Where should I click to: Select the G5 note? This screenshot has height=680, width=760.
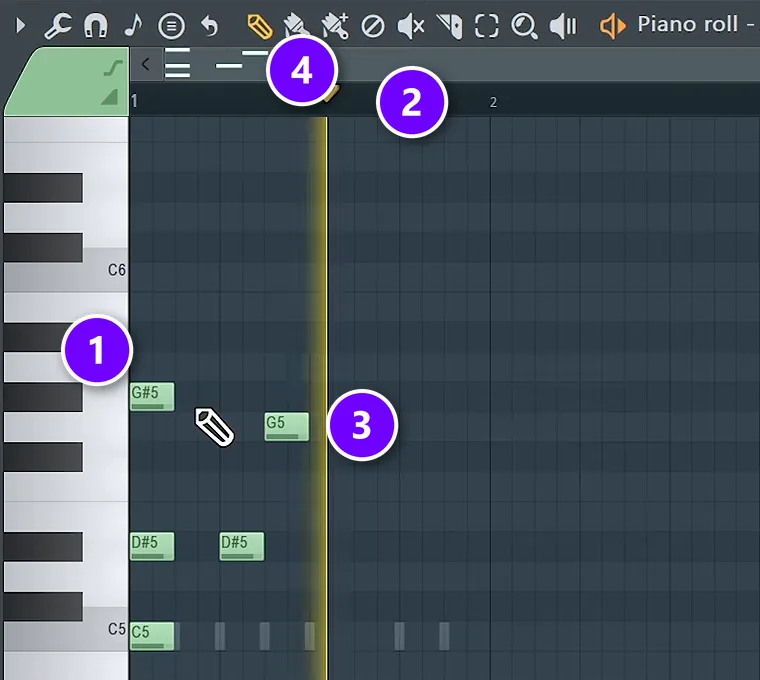coord(286,427)
